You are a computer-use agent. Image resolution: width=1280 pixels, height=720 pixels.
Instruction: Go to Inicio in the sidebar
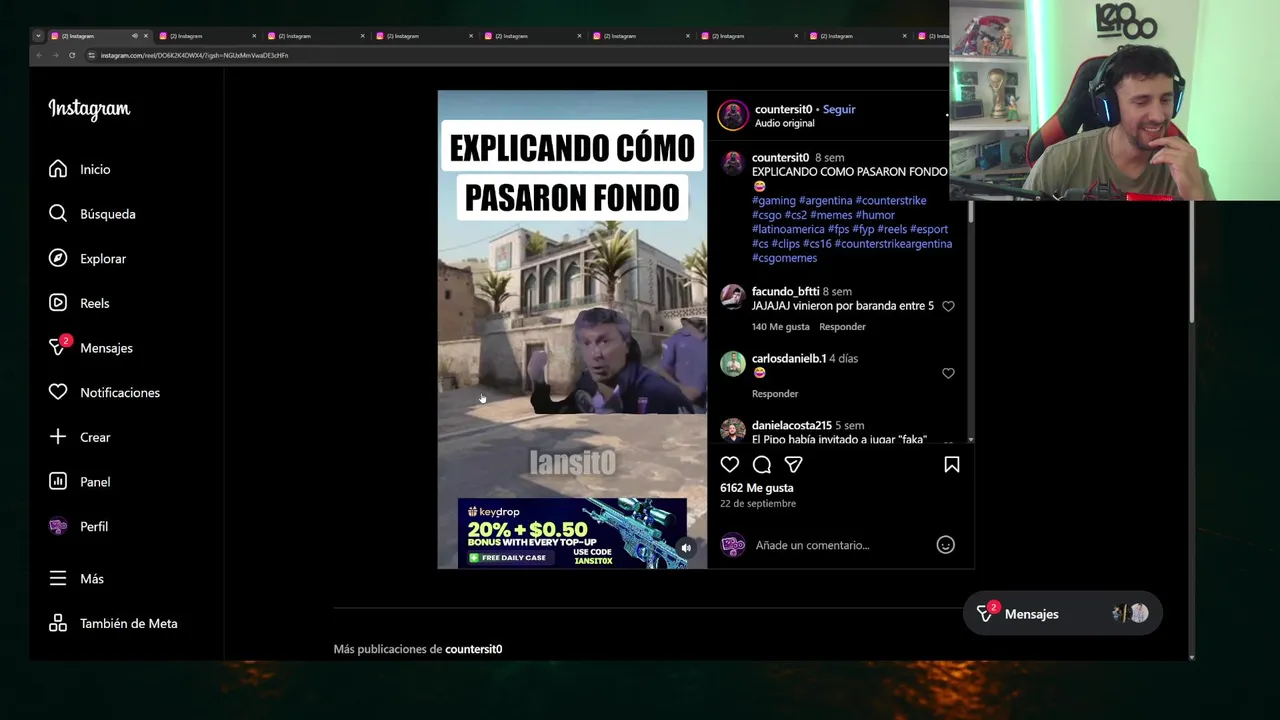80,169
